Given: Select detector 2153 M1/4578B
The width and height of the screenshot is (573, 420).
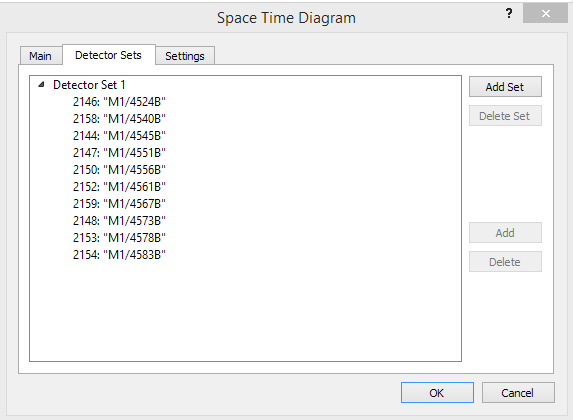Looking at the screenshot, I should tap(119, 238).
